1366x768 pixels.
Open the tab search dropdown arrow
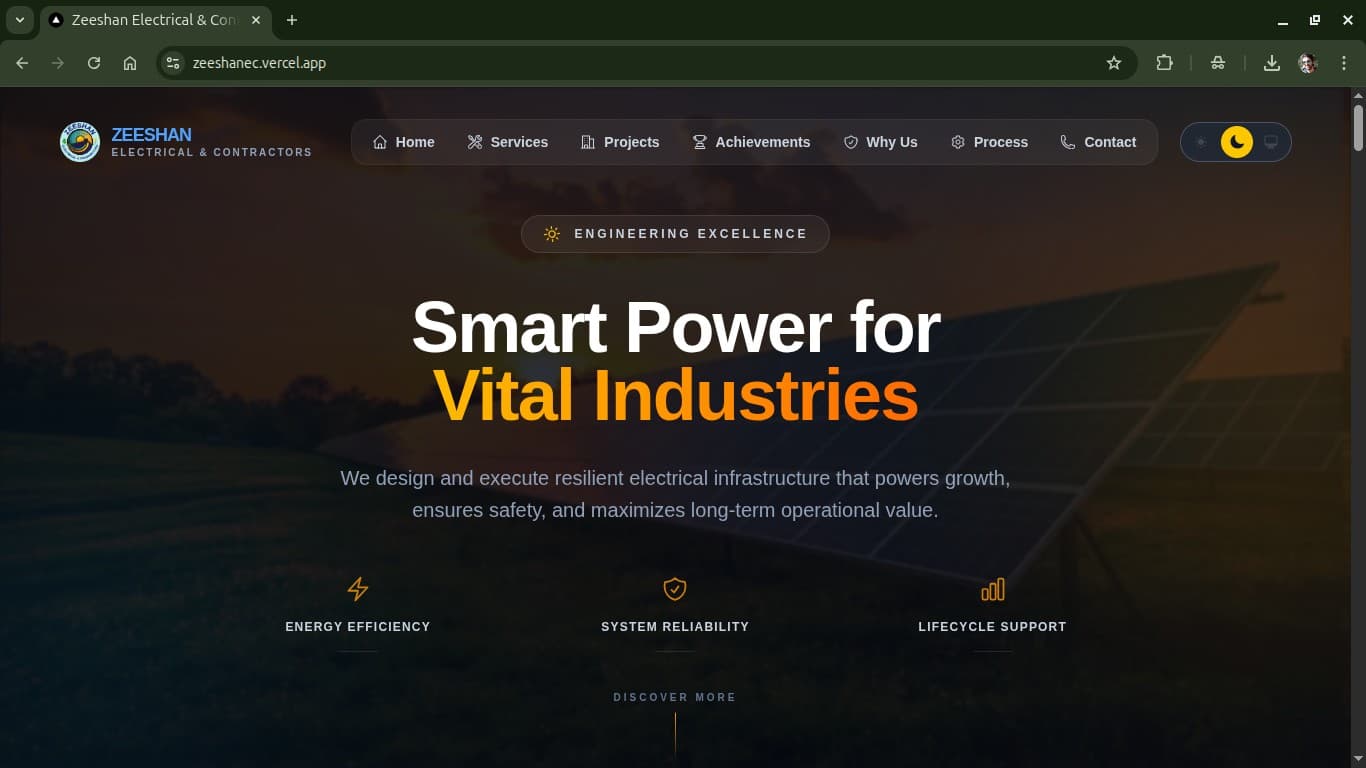[x=19, y=20]
